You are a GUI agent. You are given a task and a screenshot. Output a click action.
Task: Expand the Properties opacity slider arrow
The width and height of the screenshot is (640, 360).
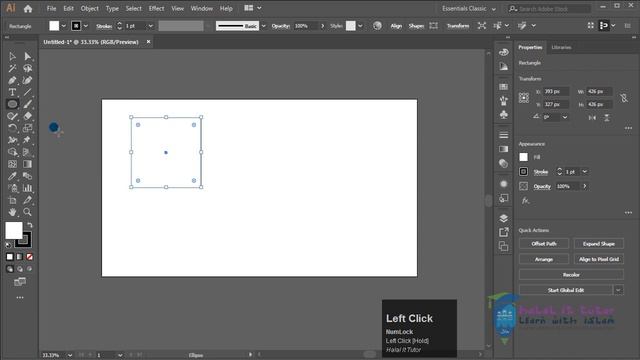[585, 186]
